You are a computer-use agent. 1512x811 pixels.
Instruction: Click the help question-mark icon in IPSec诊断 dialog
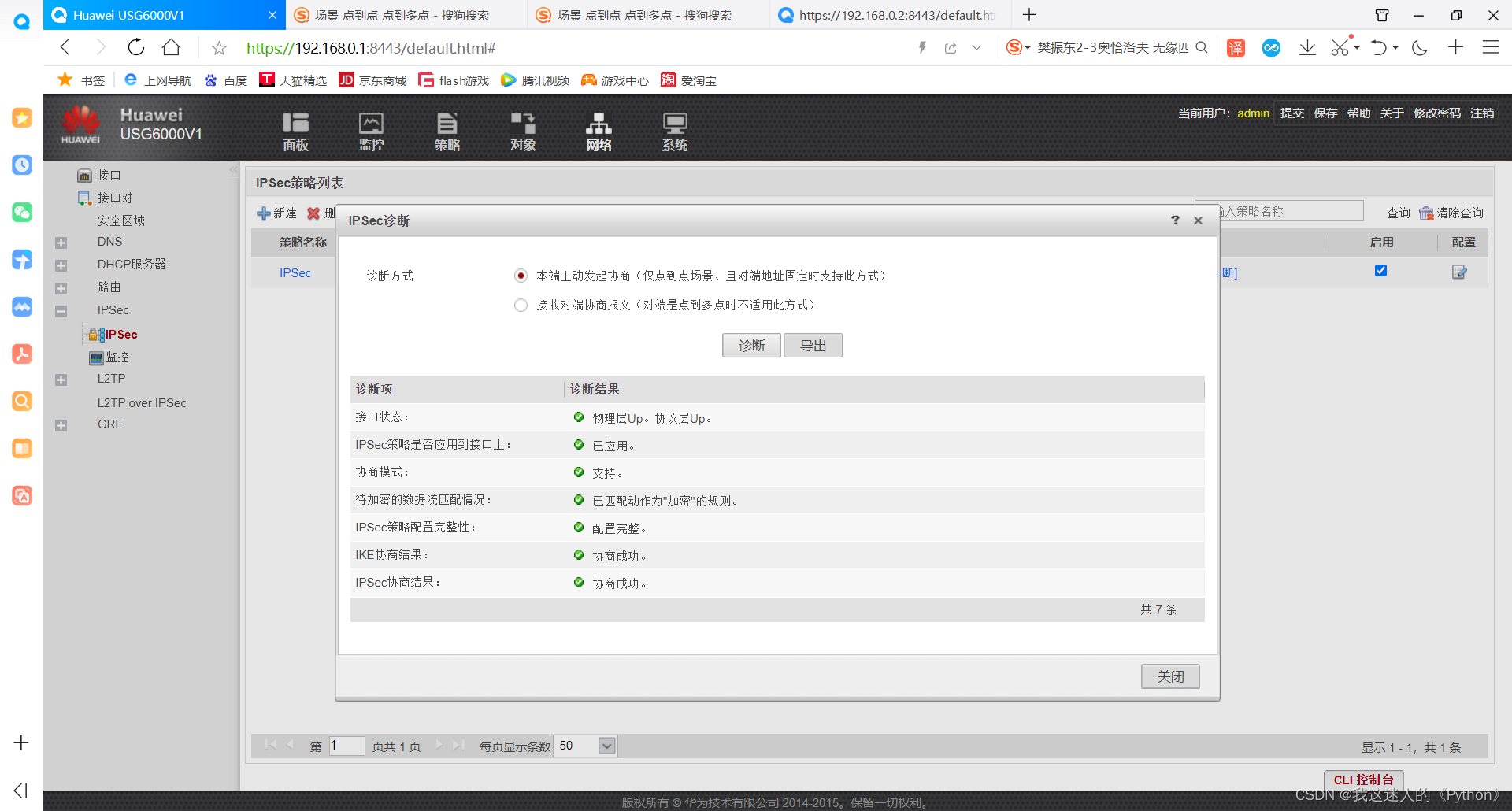click(1175, 220)
